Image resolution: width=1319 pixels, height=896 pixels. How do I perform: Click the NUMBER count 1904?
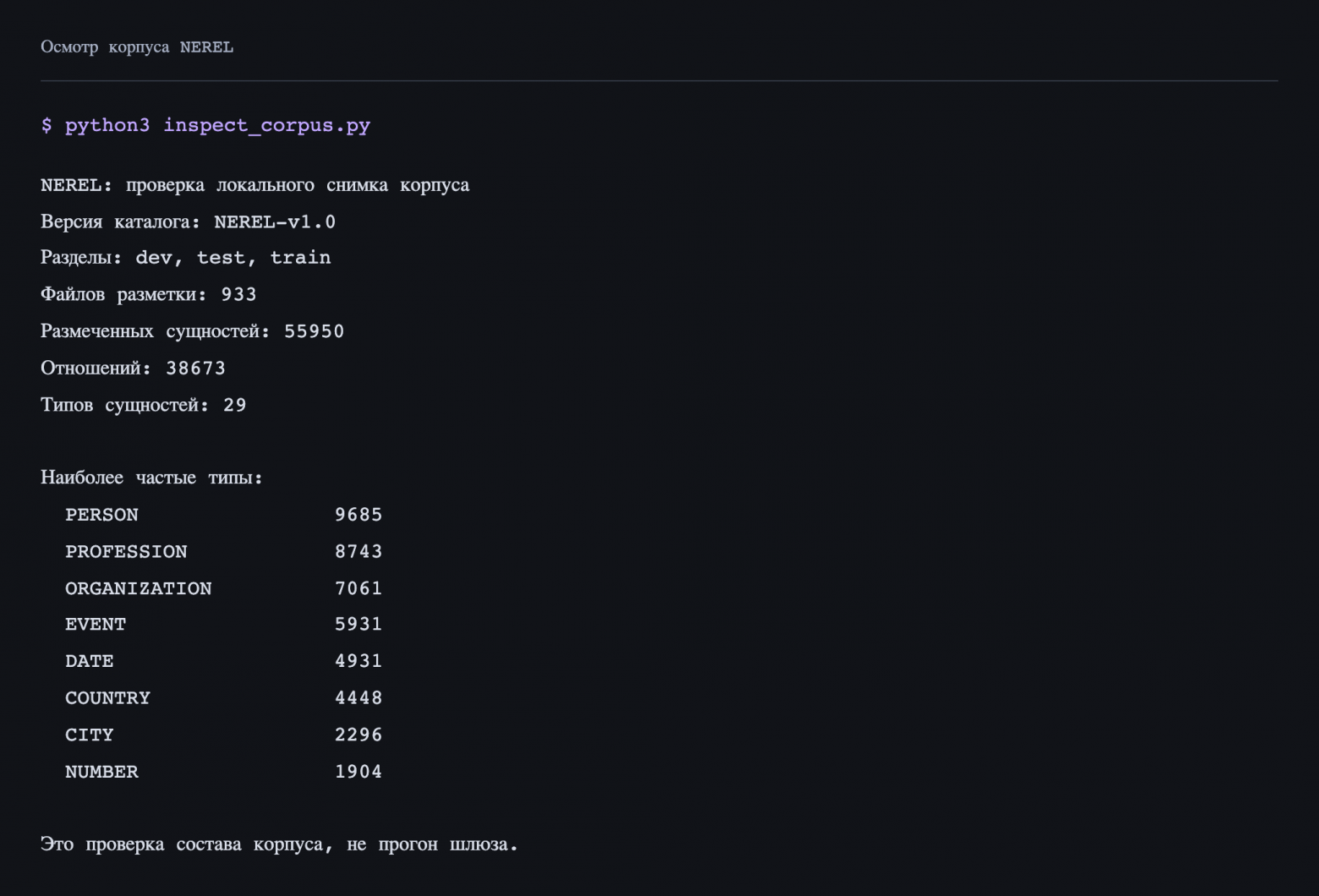coord(358,772)
